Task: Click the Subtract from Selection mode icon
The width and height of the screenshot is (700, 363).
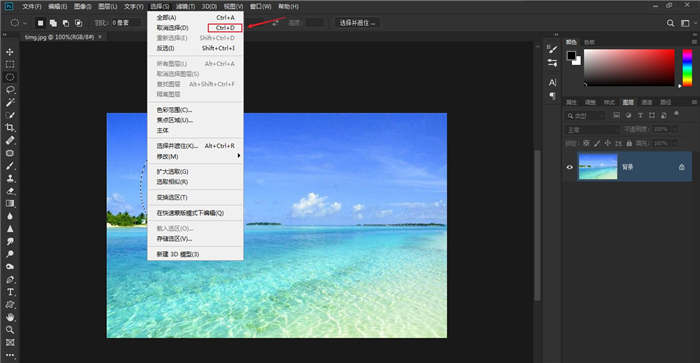Action: (66, 23)
